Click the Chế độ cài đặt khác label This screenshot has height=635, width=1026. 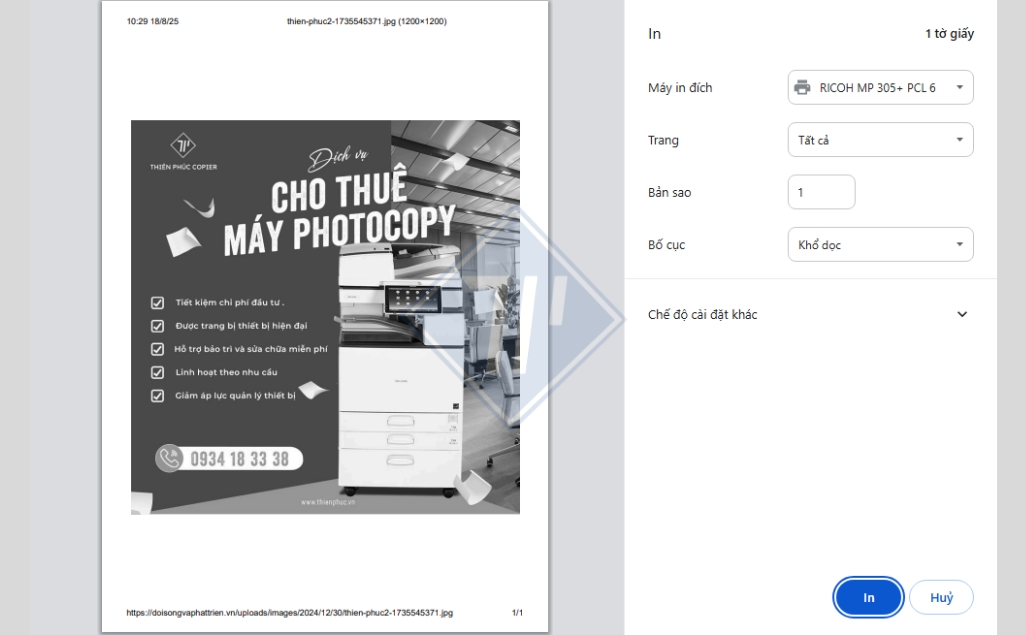[702, 314]
